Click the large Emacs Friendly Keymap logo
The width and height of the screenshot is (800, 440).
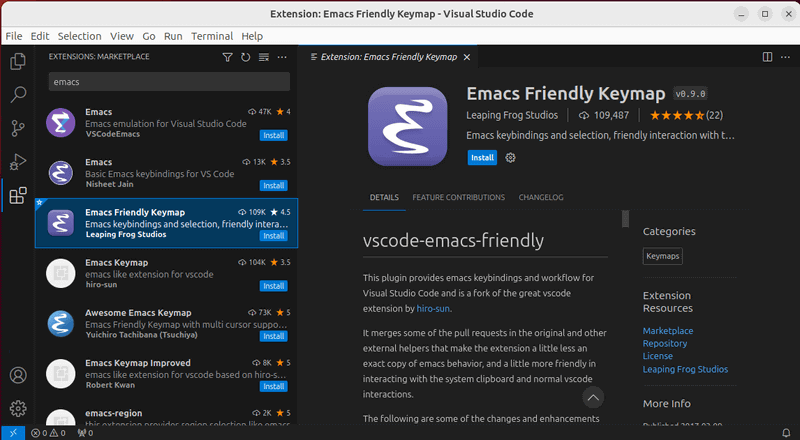408,127
